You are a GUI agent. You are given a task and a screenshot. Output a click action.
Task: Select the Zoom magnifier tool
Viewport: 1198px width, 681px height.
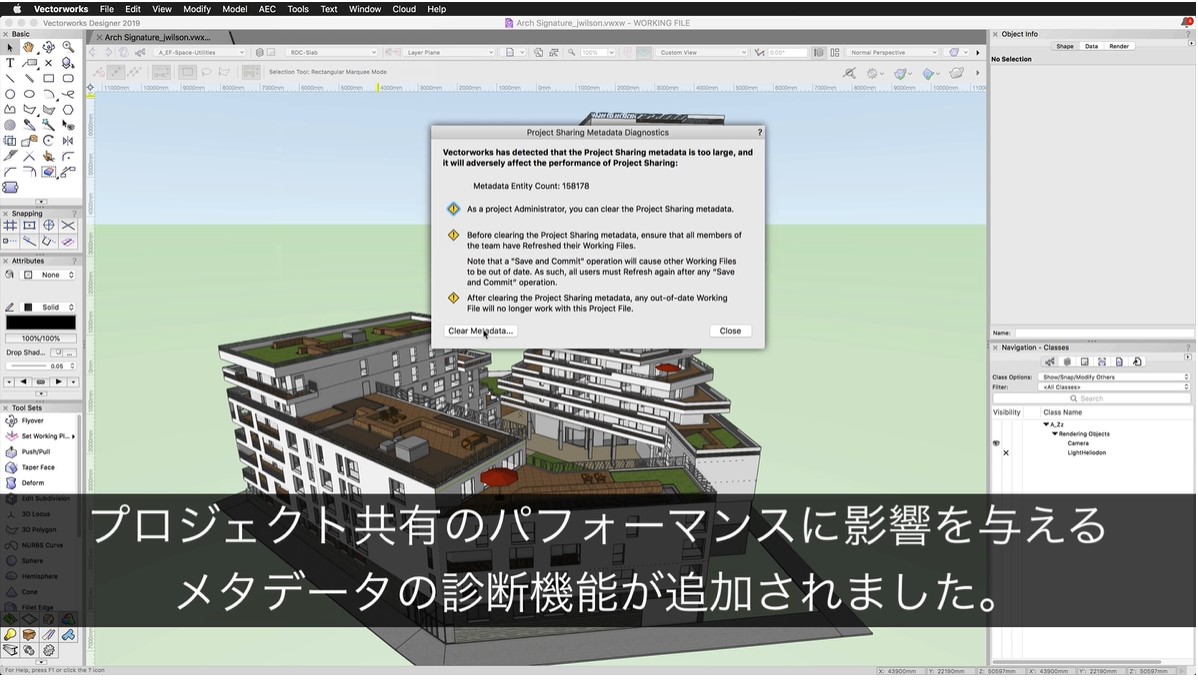[x=68, y=47]
